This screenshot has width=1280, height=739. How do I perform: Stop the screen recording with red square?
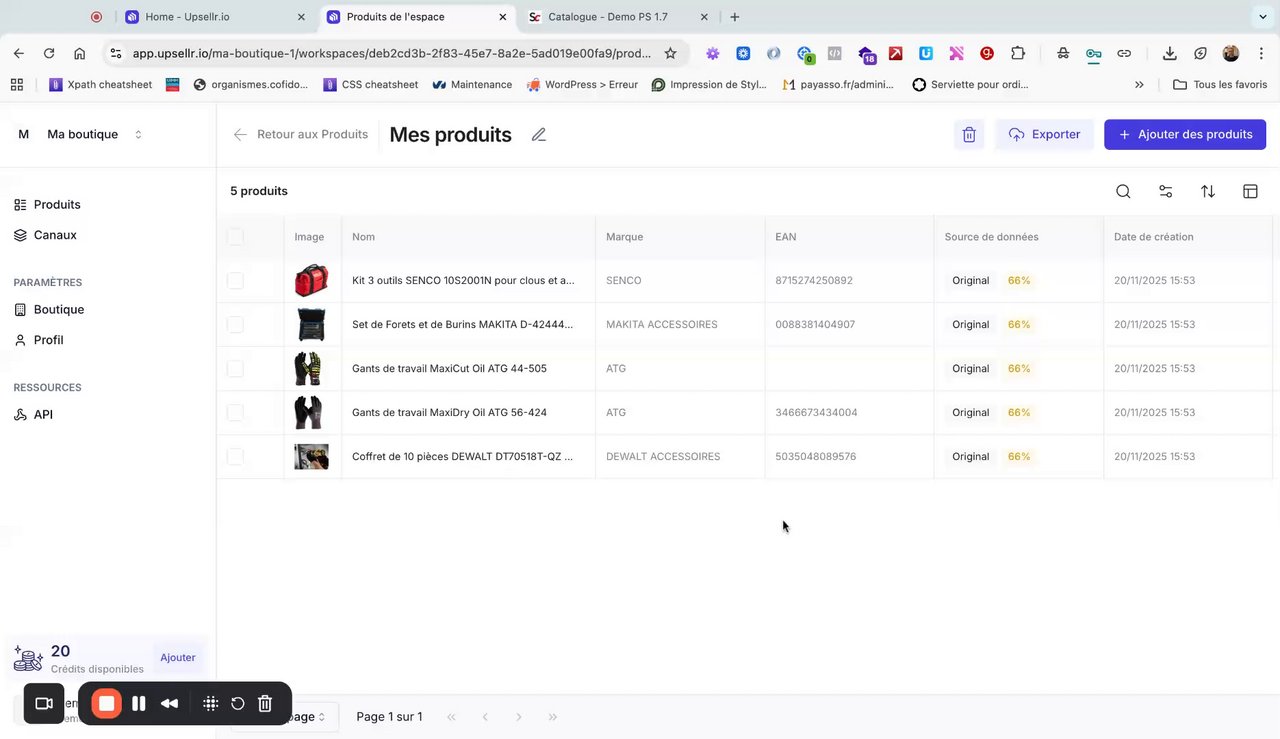tap(106, 703)
